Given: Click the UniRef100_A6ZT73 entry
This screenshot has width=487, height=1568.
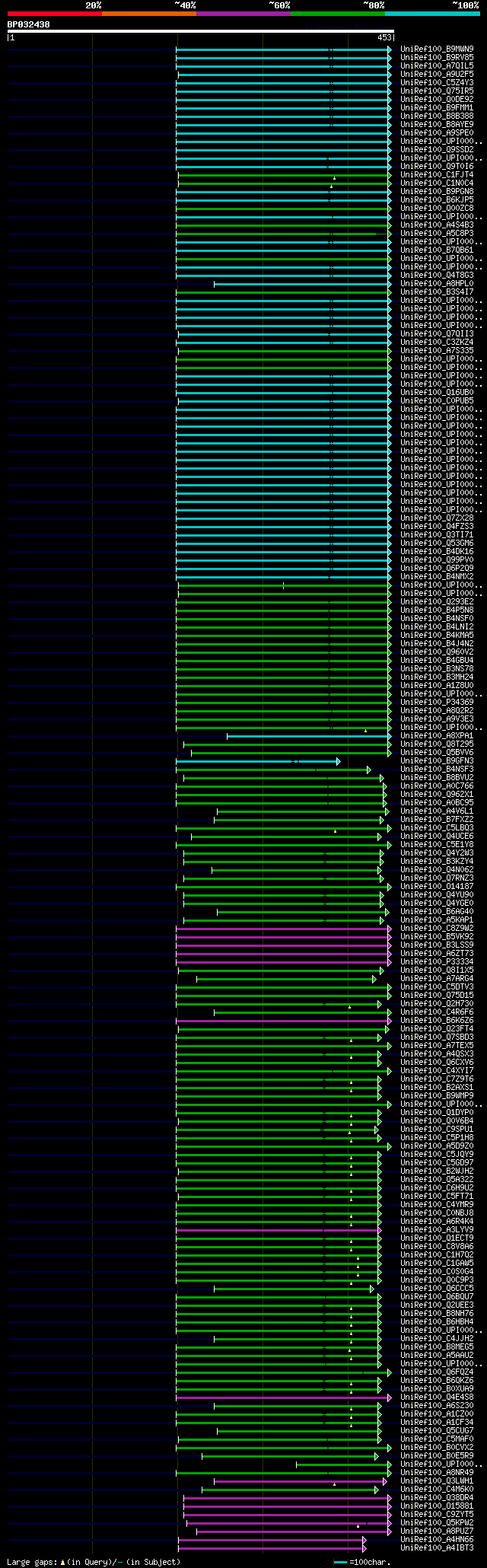Looking at the screenshot, I should pos(437,953).
